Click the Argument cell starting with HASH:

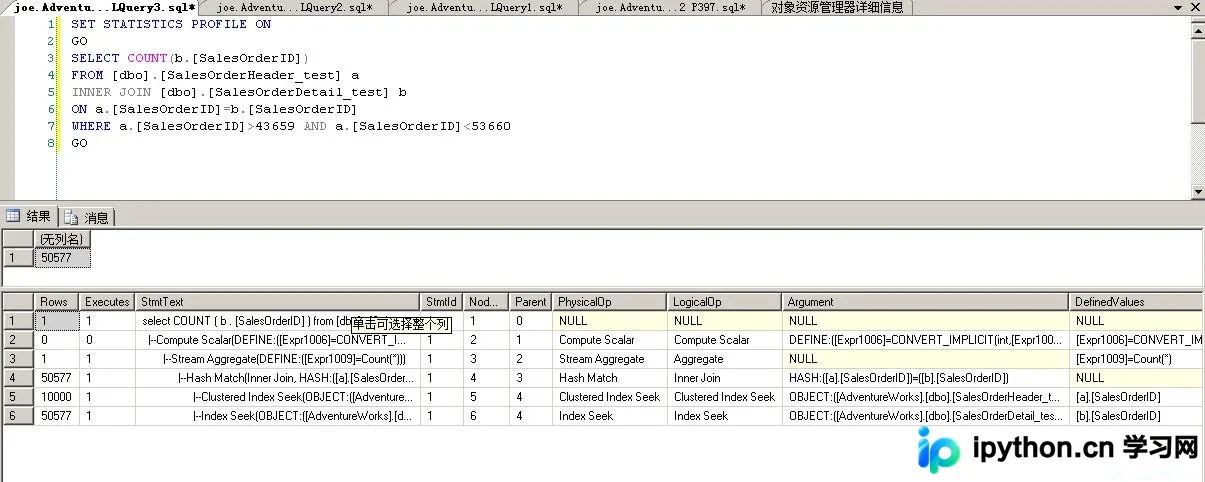926,378
